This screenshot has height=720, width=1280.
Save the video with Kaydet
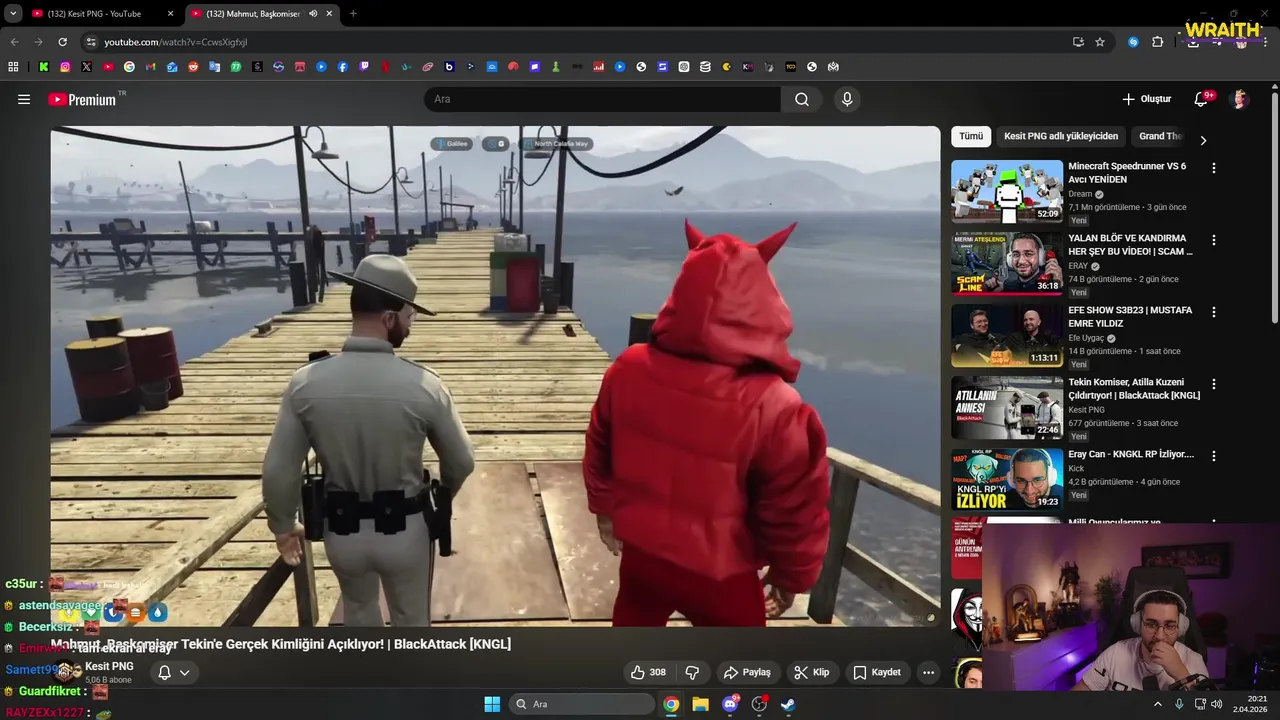(x=876, y=672)
